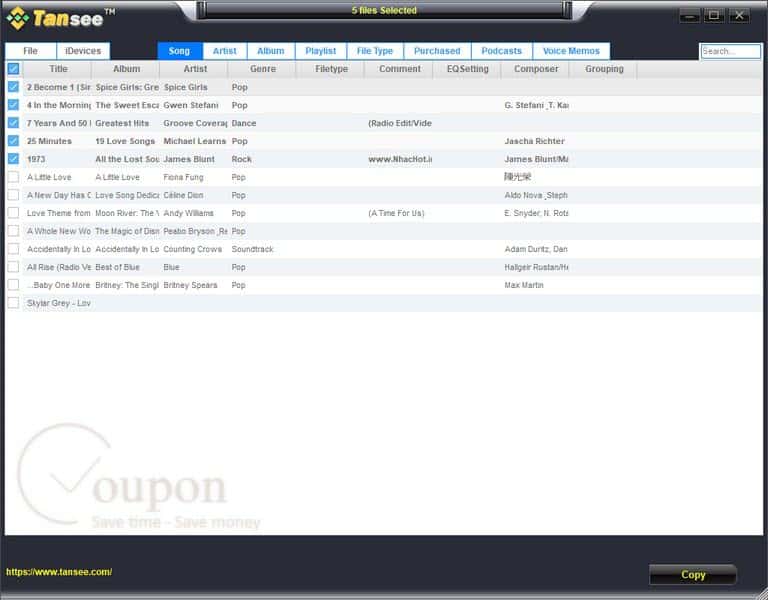
Task: Check the Love Theme from song checkbox
Action: point(13,213)
